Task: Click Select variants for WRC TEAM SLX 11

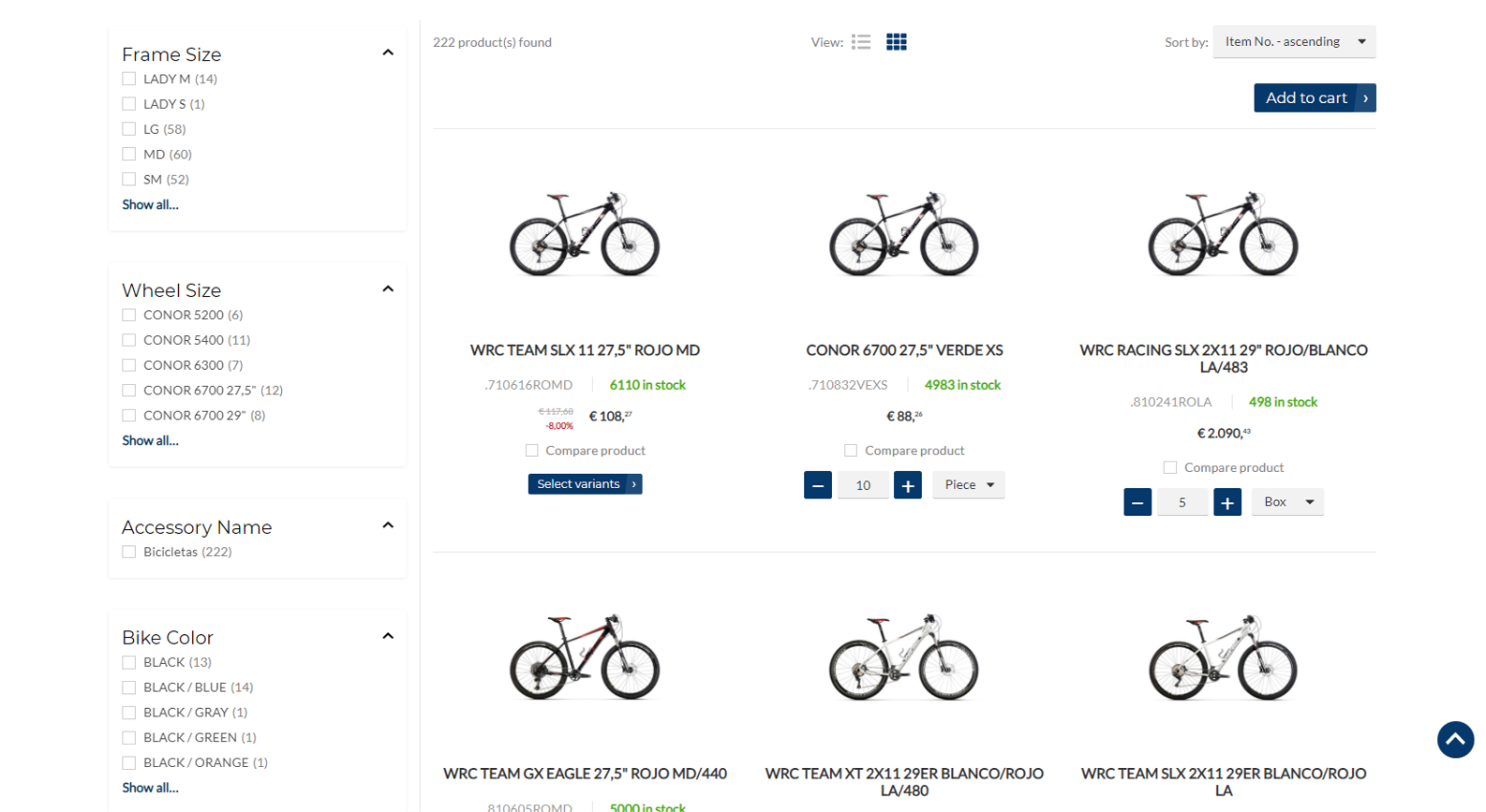Action: 585,484
